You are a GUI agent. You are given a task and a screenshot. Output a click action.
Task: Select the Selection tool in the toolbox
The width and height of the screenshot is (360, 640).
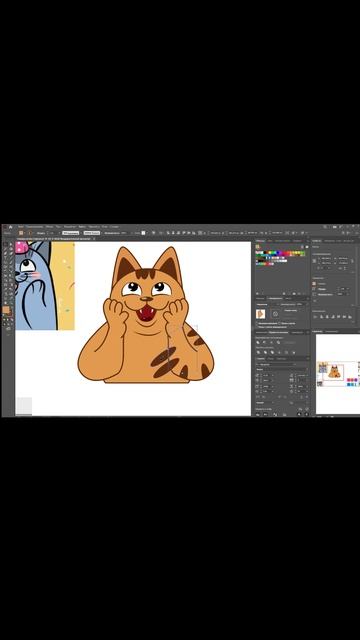(x=5, y=244)
